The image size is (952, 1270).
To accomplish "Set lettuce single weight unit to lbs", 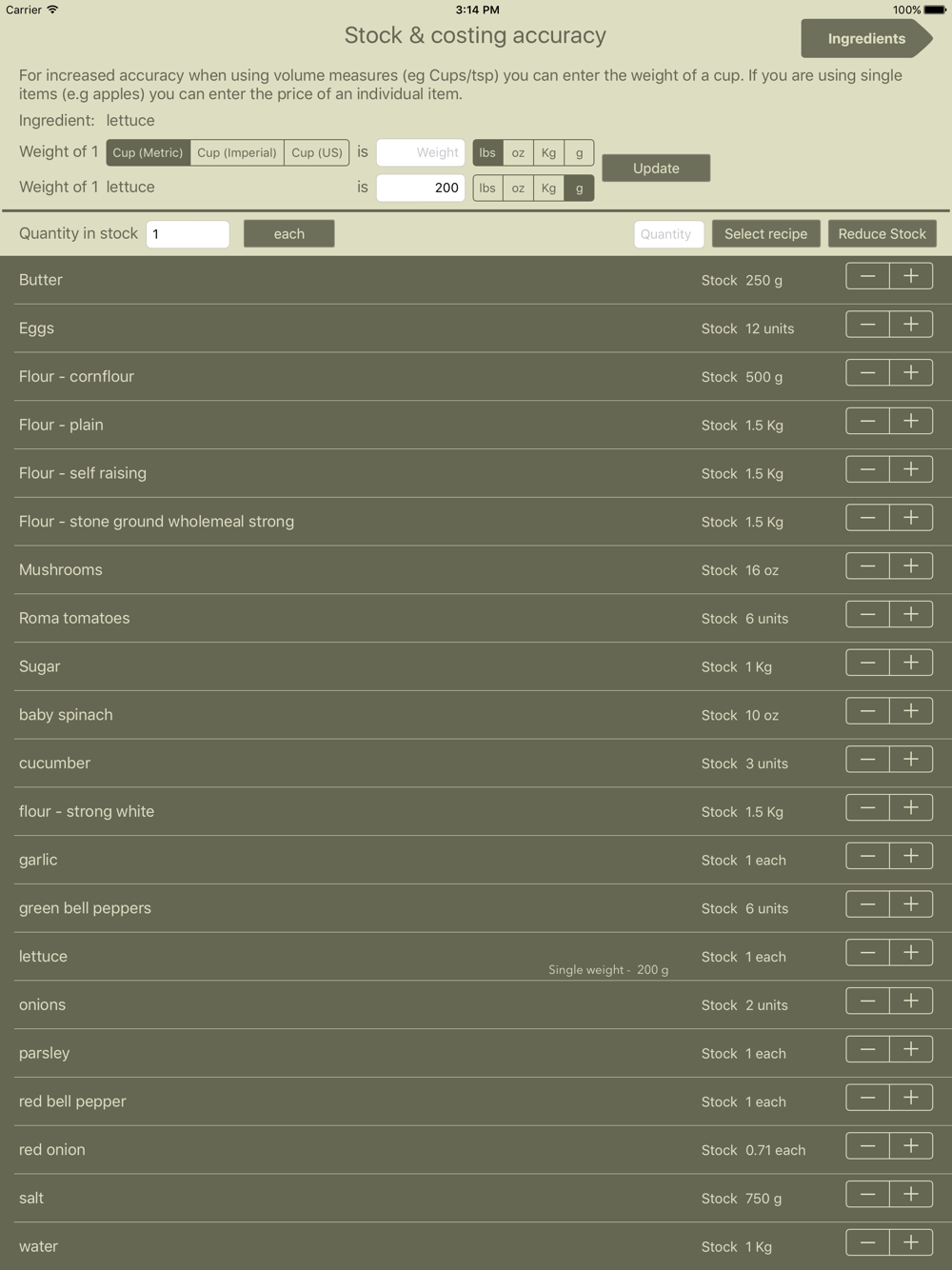I will point(487,188).
